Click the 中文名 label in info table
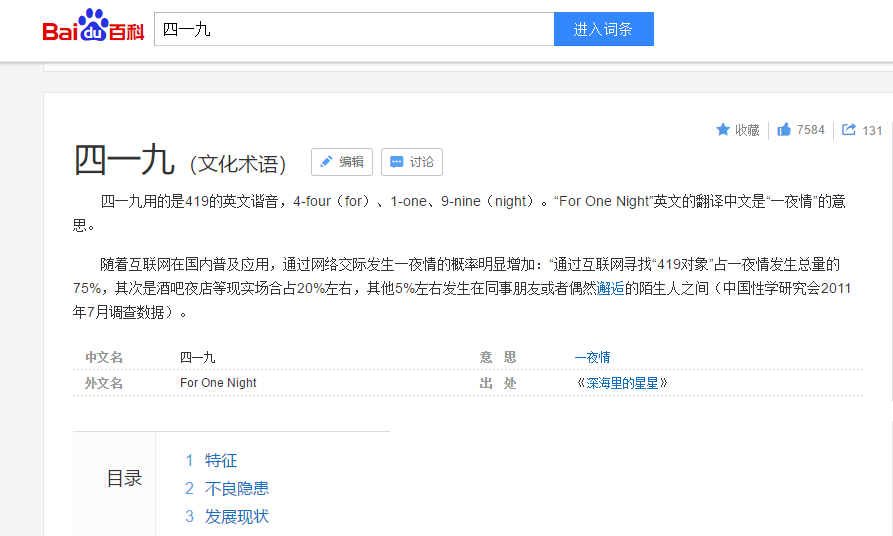The width and height of the screenshot is (893, 536). click(104, 357)
